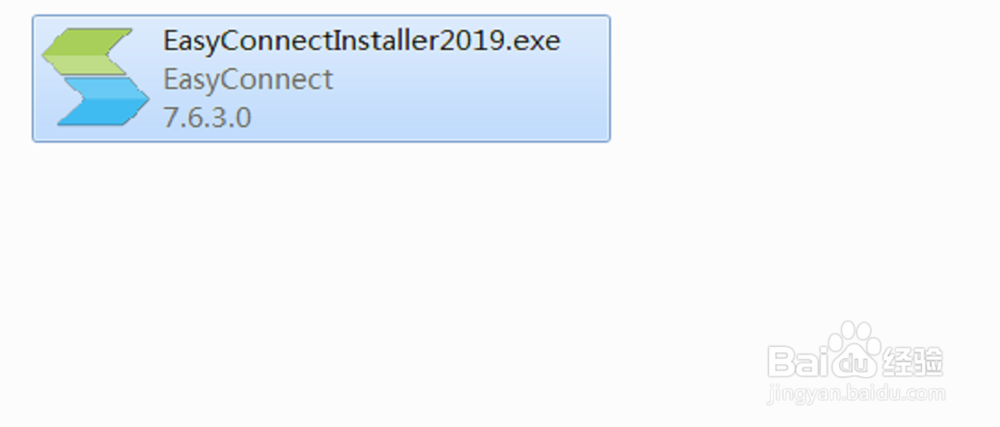Select the EasyConnectInstaller2019.exe file name
Screen dimensions: 1000x427
pos(362,41)
